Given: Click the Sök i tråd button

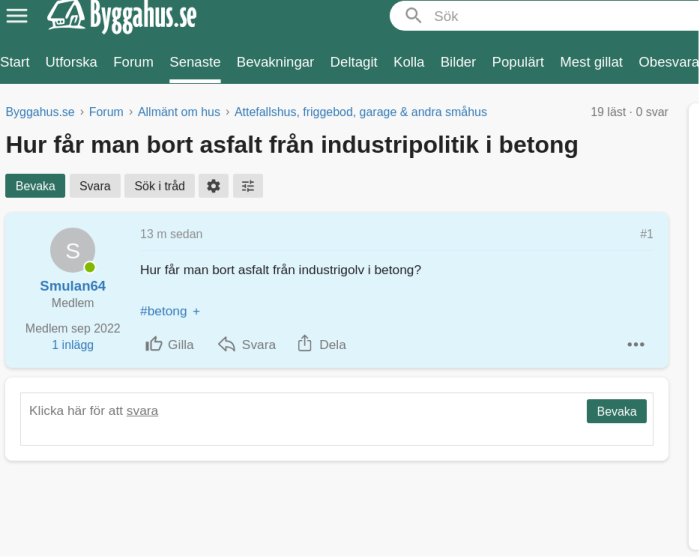Looking at the screenshot, I should click(159, 186).
